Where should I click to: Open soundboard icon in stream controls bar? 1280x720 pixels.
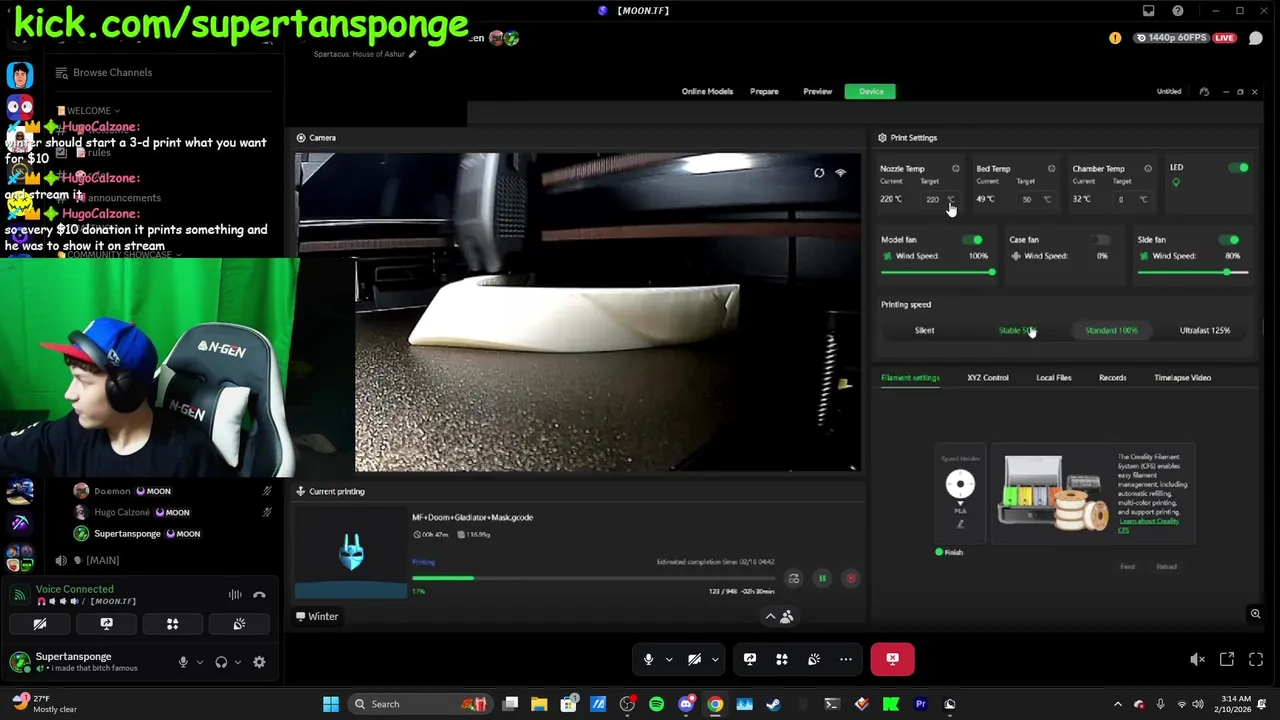point(814,659)
